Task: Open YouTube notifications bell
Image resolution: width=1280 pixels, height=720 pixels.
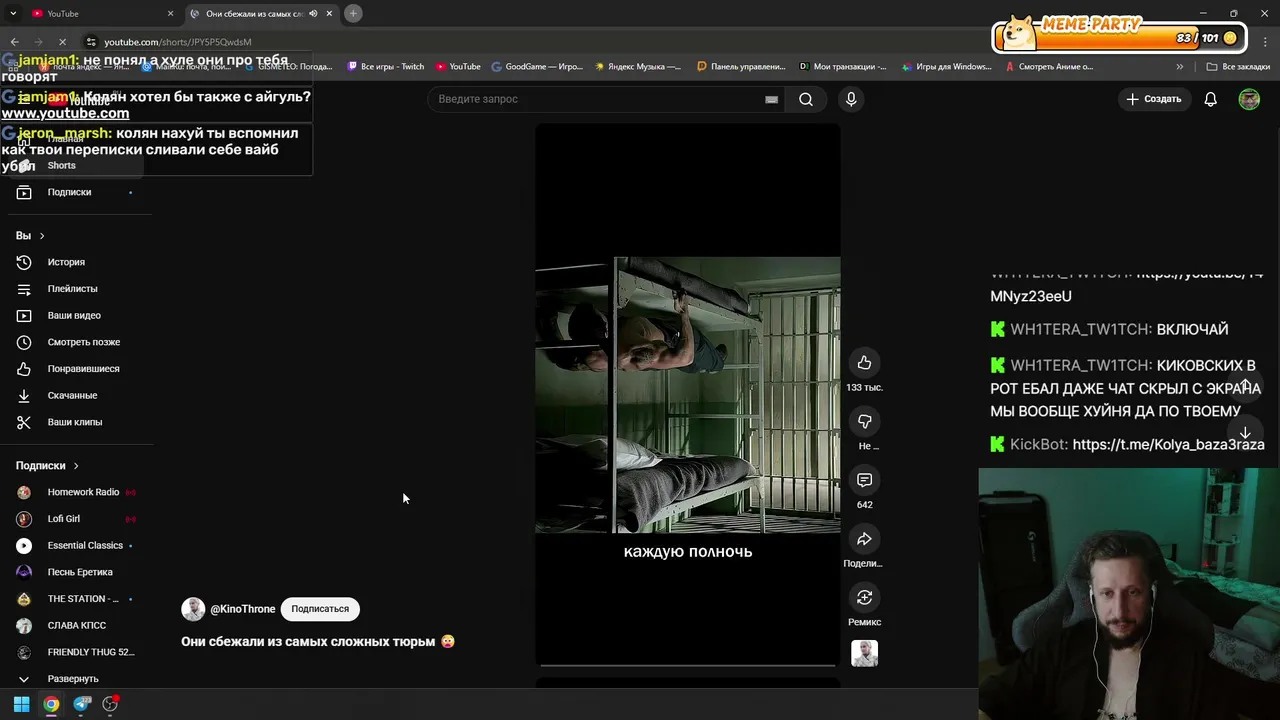Action: pos(1210,99)
